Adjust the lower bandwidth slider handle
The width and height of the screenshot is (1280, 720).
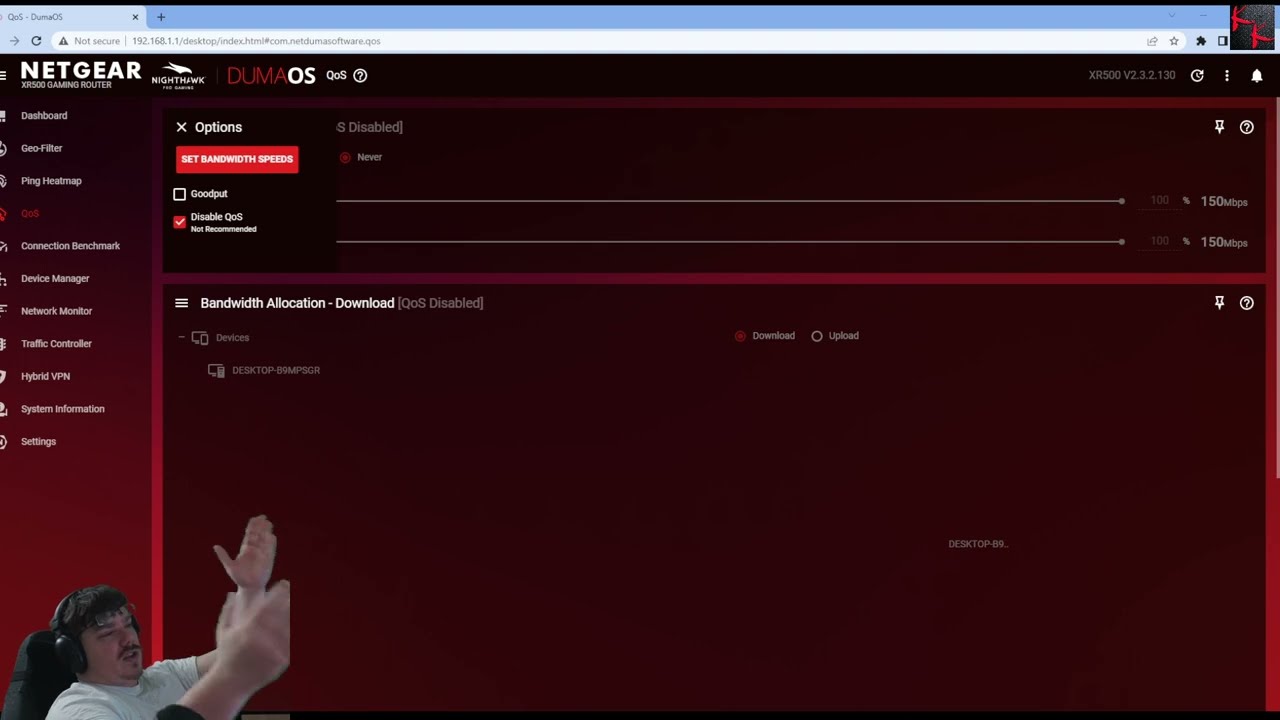point(1121,241)
